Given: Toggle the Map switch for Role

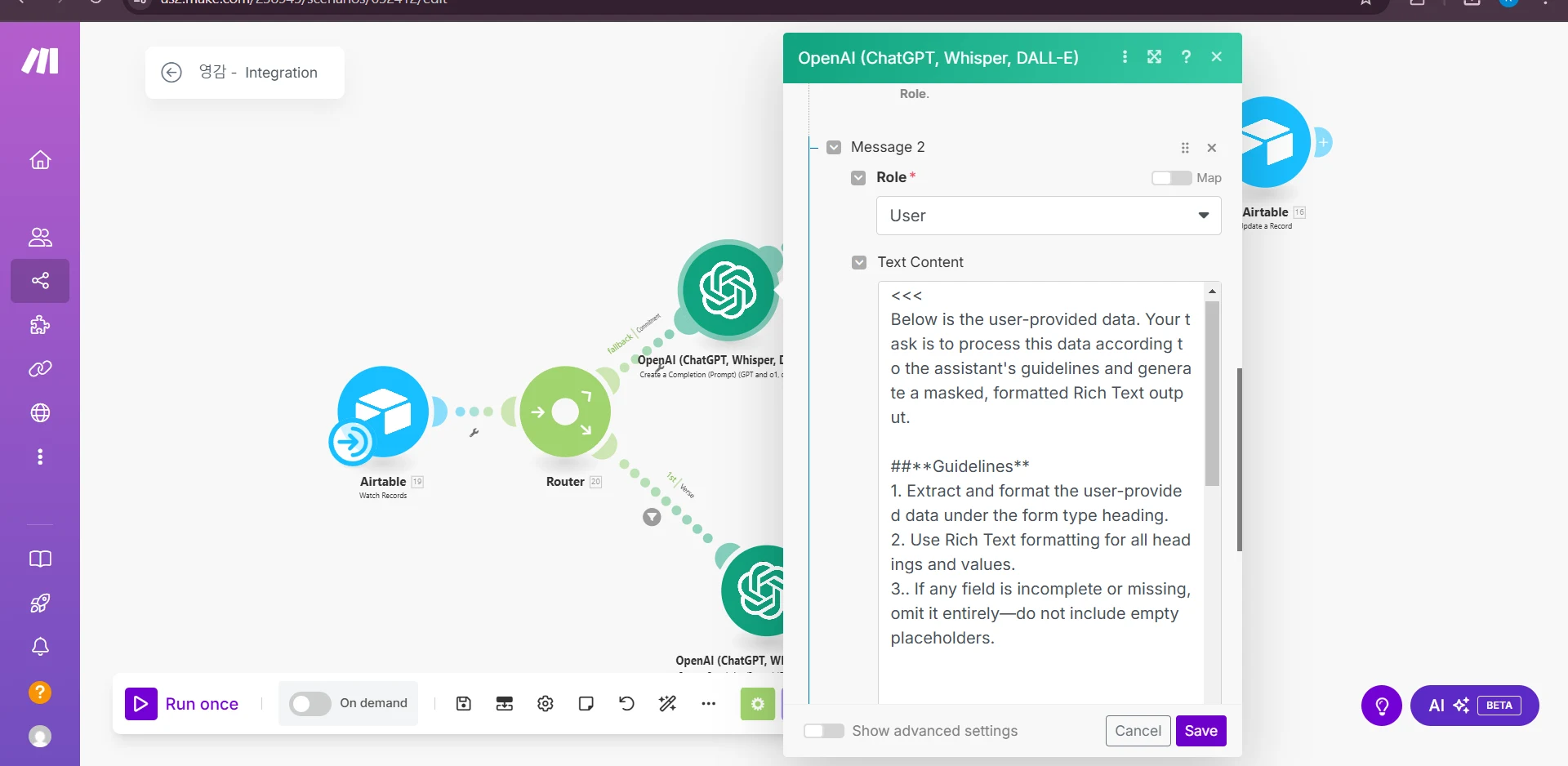Looking at the screenshot, I should [x=1171, y=178].
